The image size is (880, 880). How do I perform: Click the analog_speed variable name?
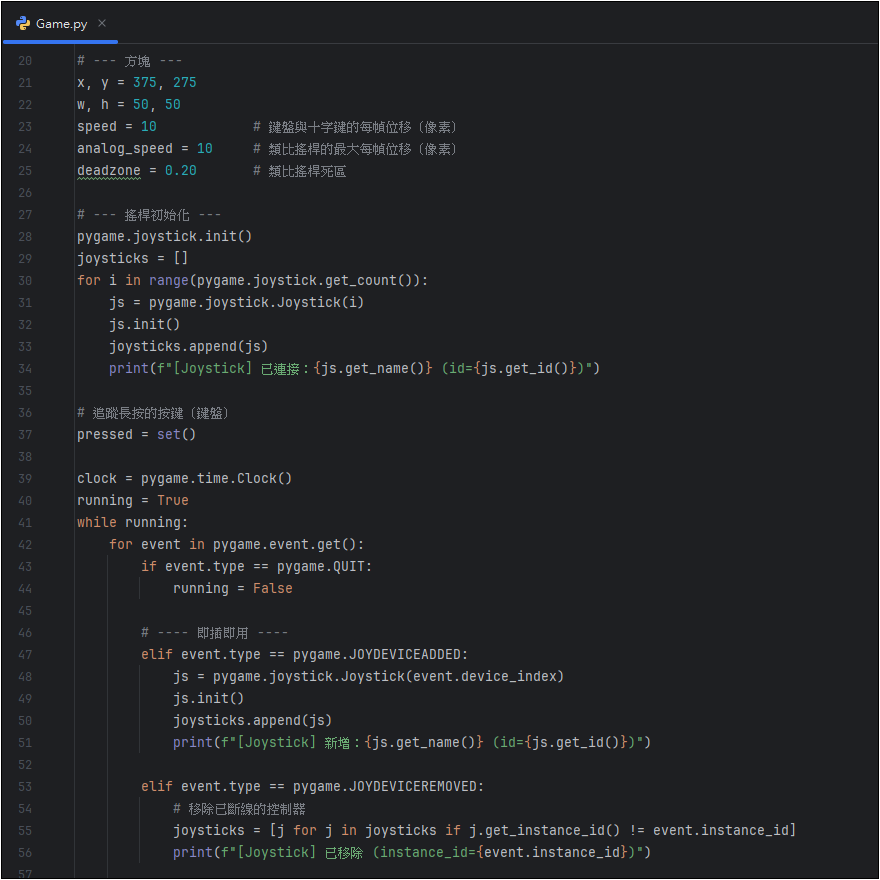coord(124,148)
